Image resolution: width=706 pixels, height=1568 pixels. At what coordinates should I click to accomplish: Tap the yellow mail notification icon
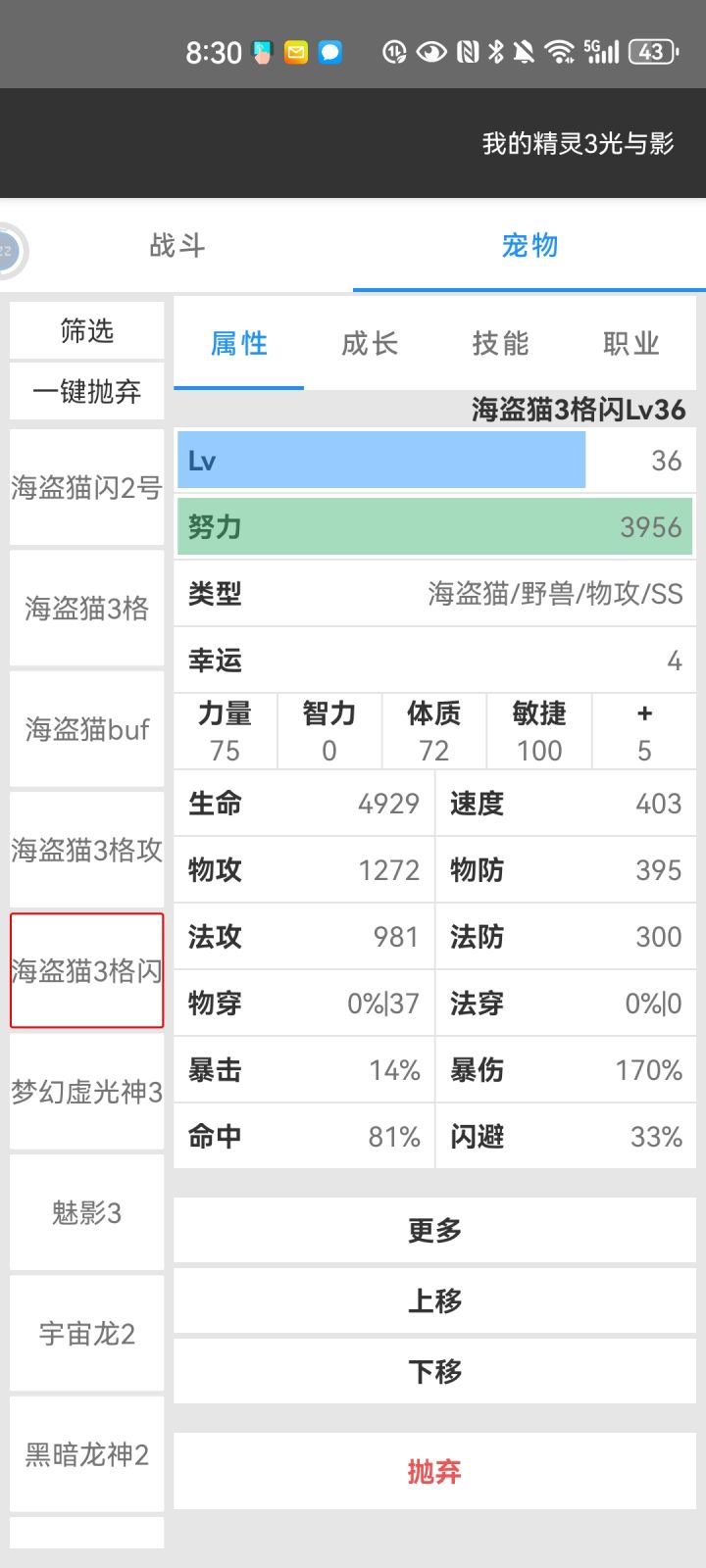pos(296,52)
